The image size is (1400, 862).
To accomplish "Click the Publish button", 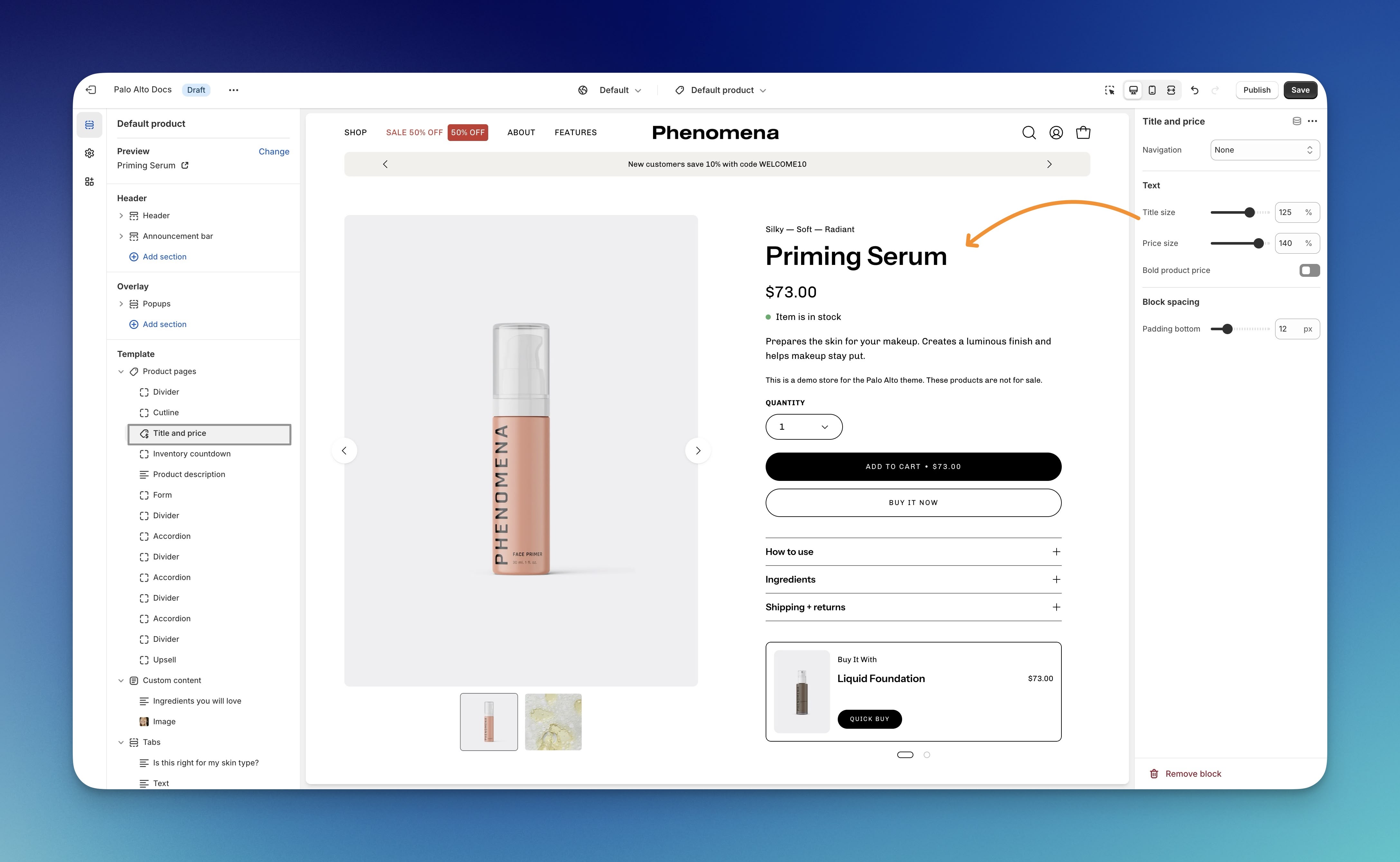I will (x=1256, y=90).
